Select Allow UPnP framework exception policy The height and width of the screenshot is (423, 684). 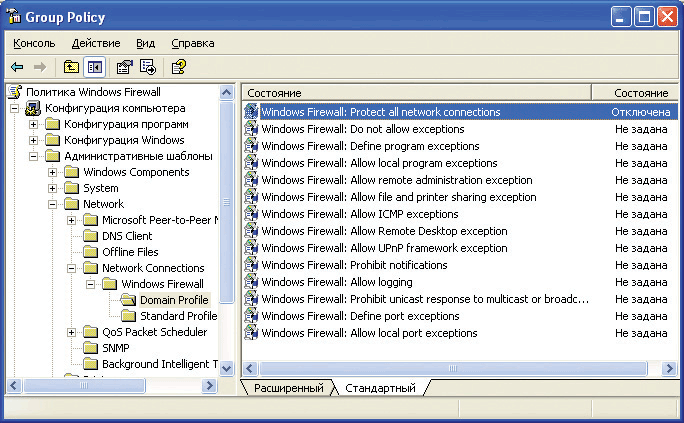(384, 248)
